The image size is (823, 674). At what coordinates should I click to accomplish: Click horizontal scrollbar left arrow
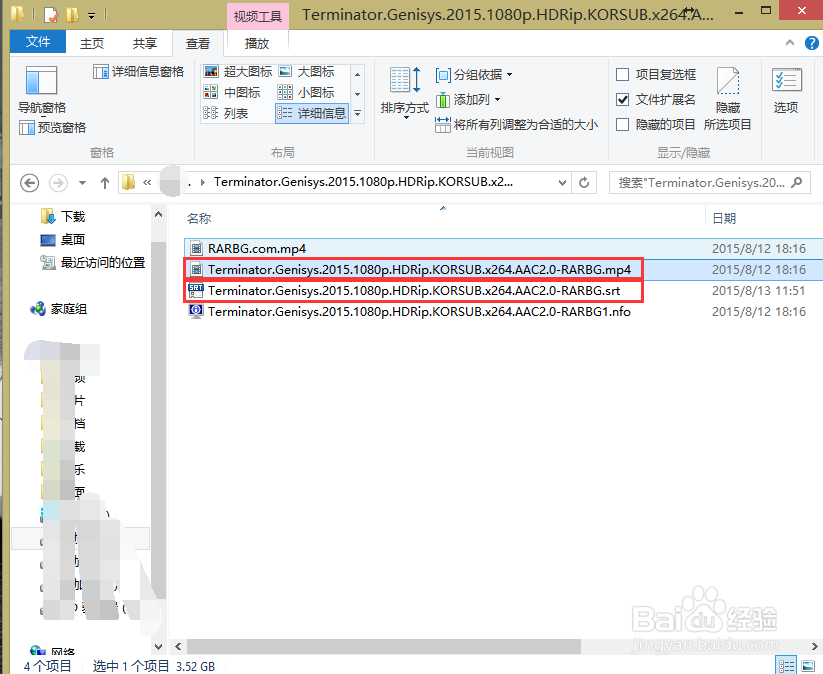[x=178, y=646]
